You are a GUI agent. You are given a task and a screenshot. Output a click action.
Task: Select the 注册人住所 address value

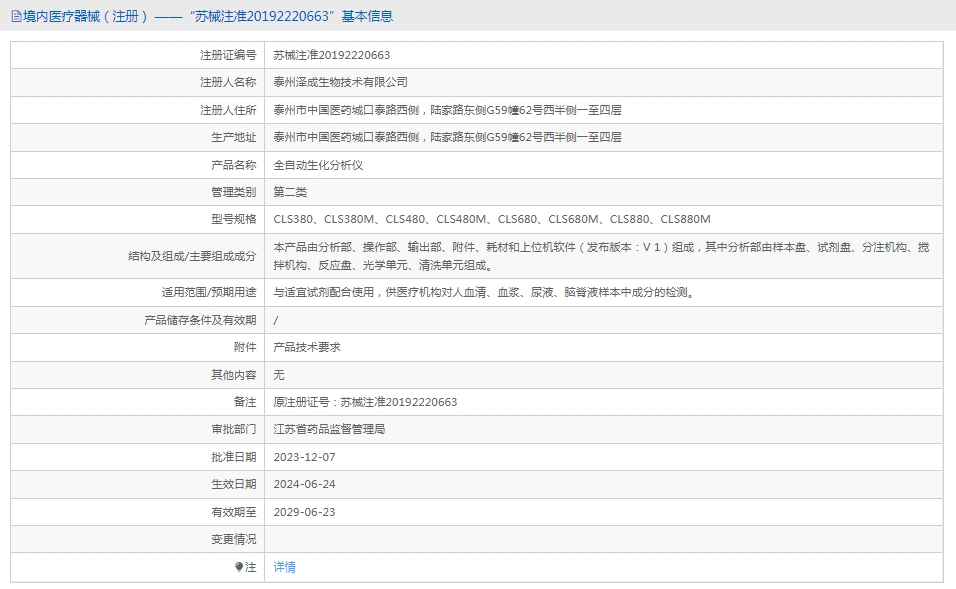(448, 110)
